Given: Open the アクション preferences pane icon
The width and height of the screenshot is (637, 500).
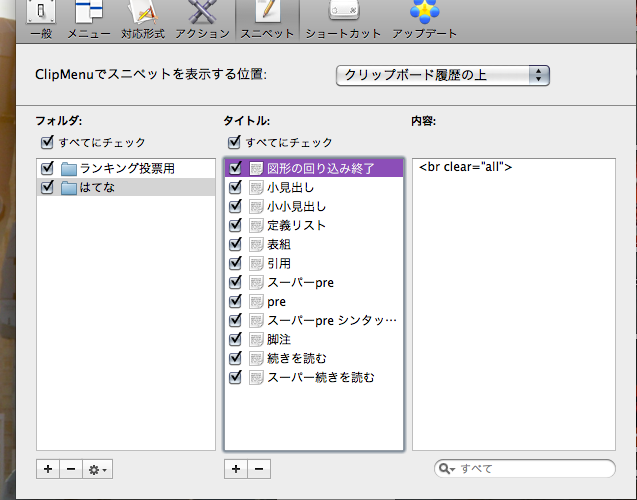Looking at the screenshot, I should coord(202,12).
